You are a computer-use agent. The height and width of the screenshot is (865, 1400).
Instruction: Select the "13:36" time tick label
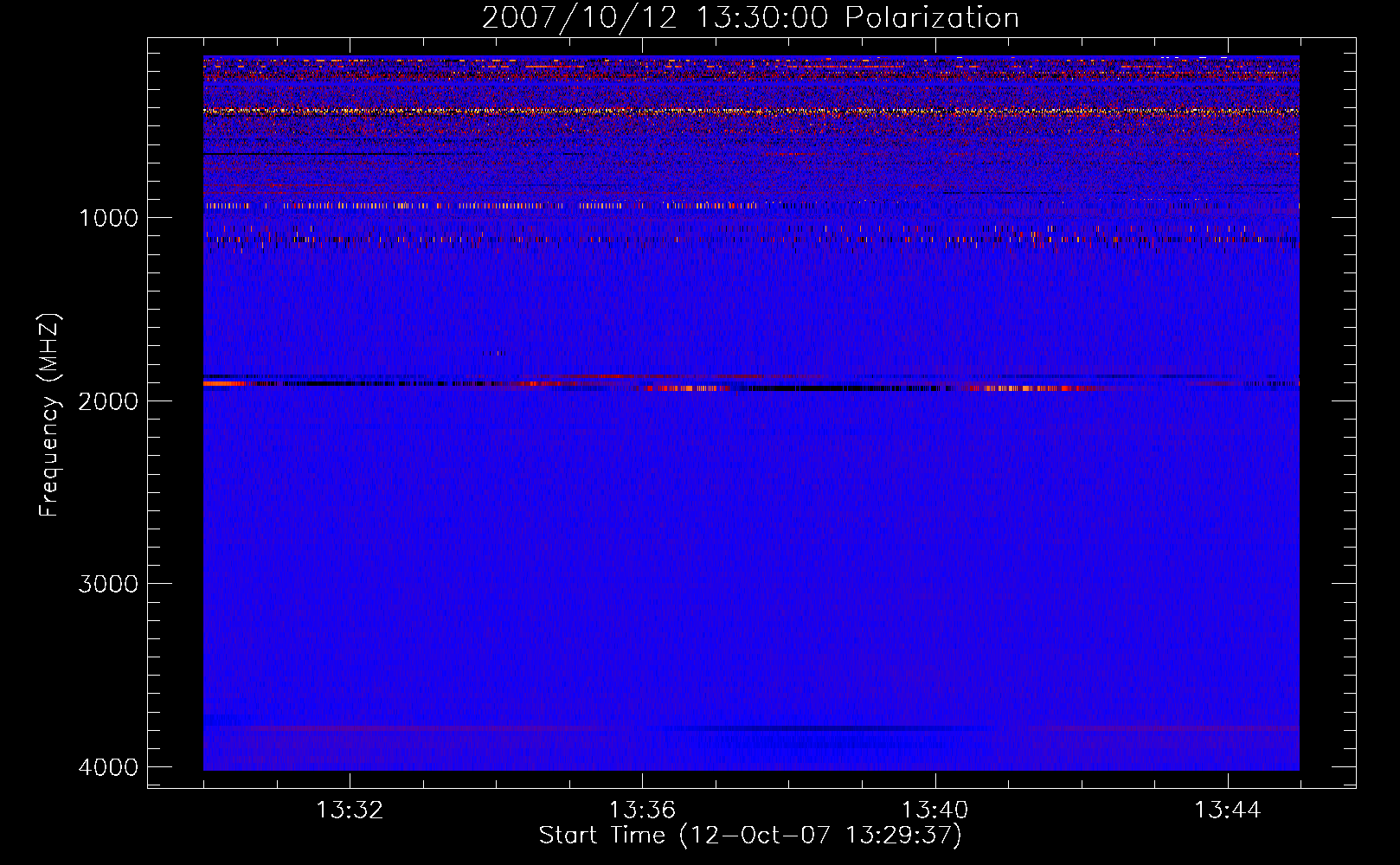coord(642,810)
